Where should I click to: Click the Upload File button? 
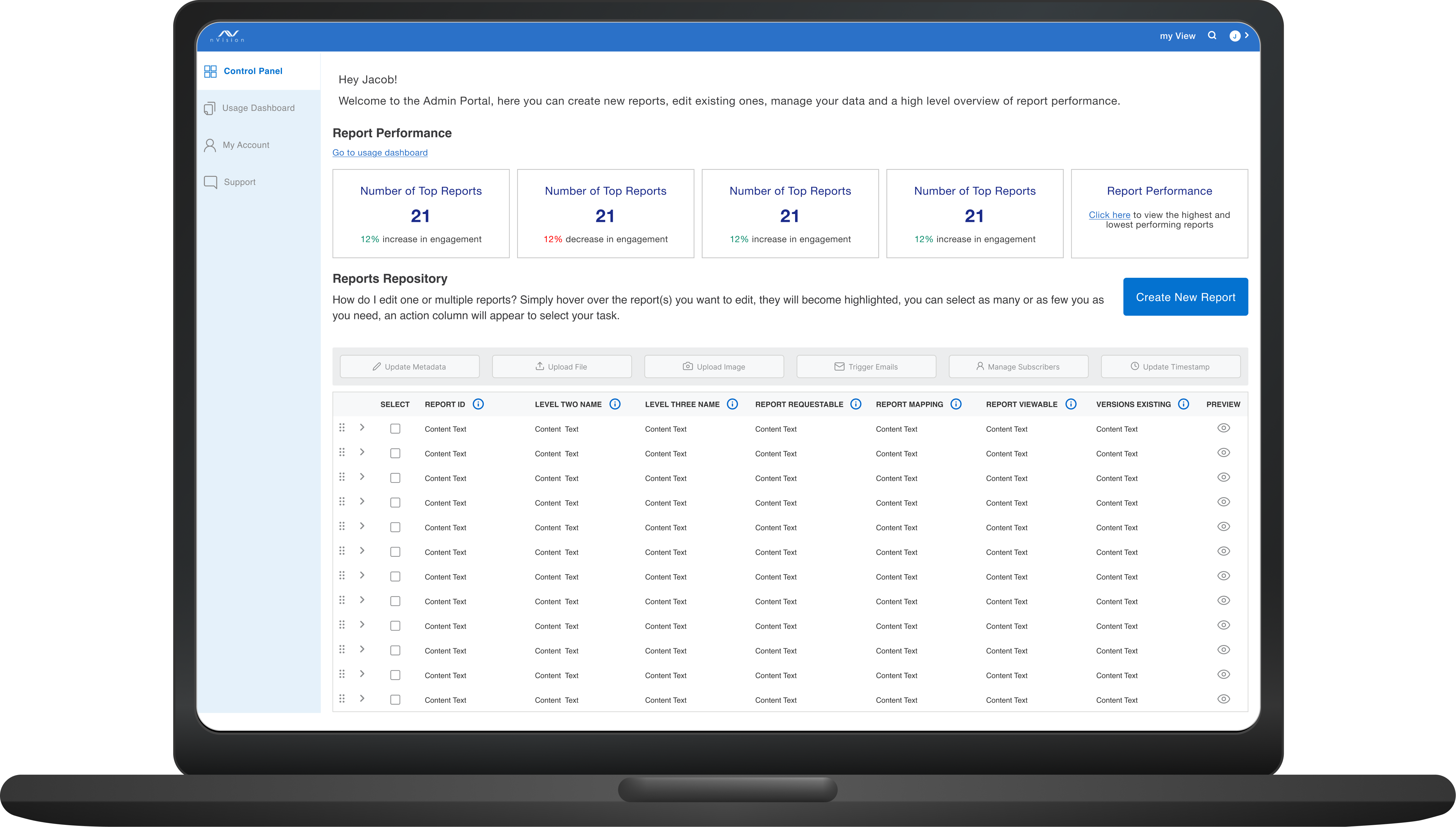click(561, 366)
